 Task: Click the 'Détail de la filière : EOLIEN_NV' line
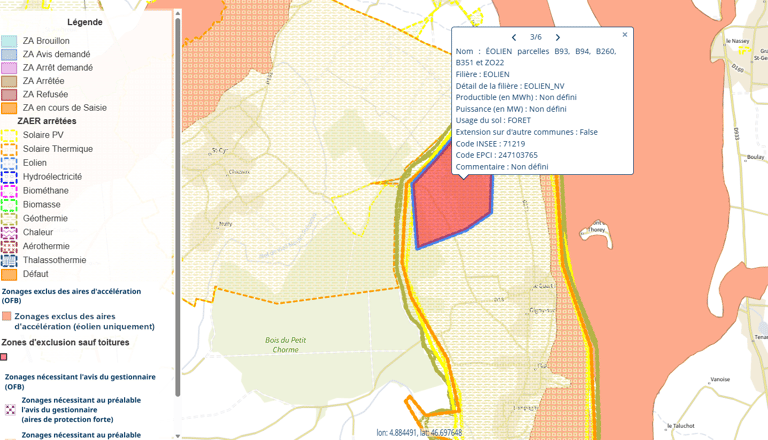point(510,86)
